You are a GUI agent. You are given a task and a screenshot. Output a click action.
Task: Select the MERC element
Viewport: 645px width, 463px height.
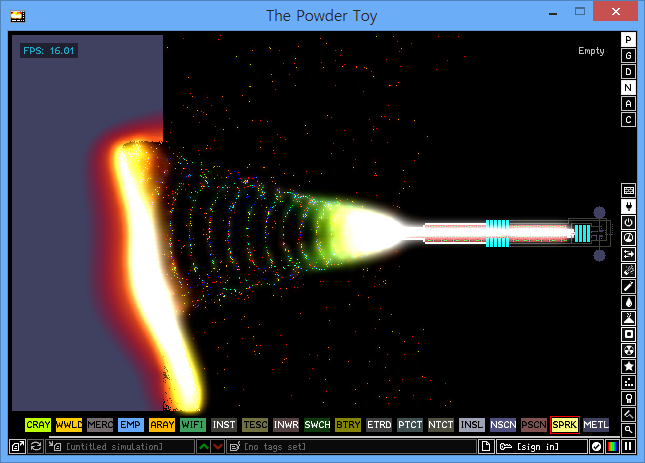point(100,425)
